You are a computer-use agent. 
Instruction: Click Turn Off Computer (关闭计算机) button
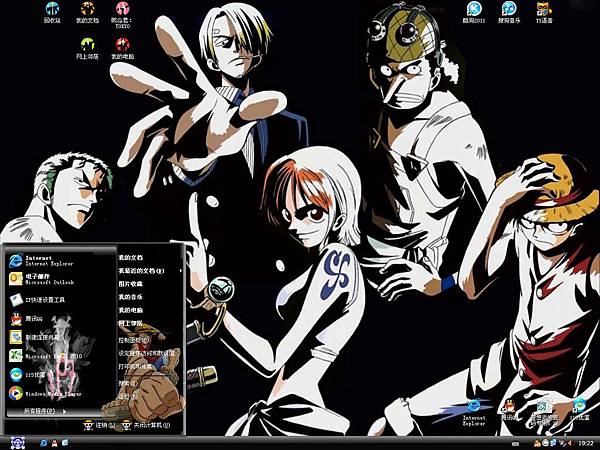point(146,424)
